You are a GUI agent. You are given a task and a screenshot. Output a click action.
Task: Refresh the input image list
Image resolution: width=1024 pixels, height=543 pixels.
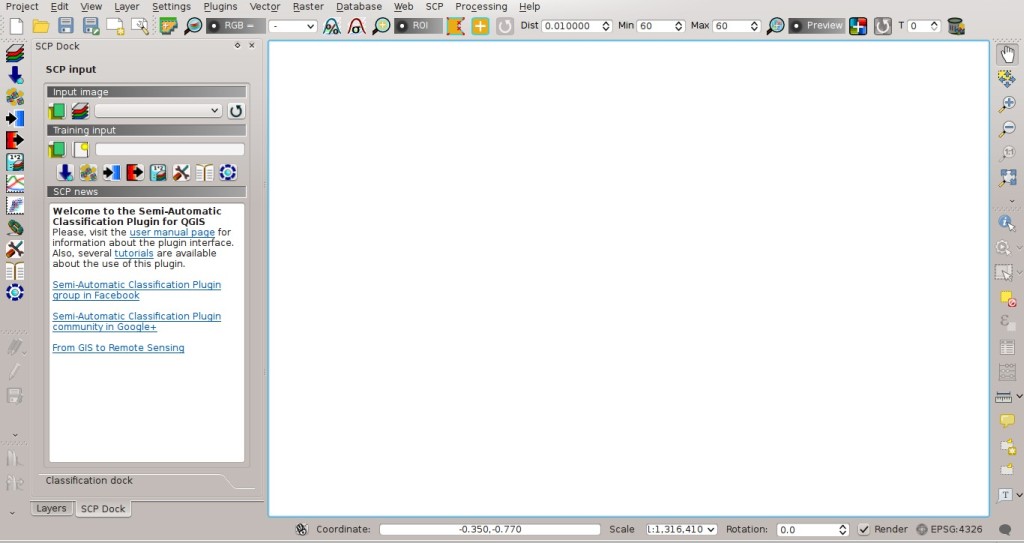[x=236, y=111]
